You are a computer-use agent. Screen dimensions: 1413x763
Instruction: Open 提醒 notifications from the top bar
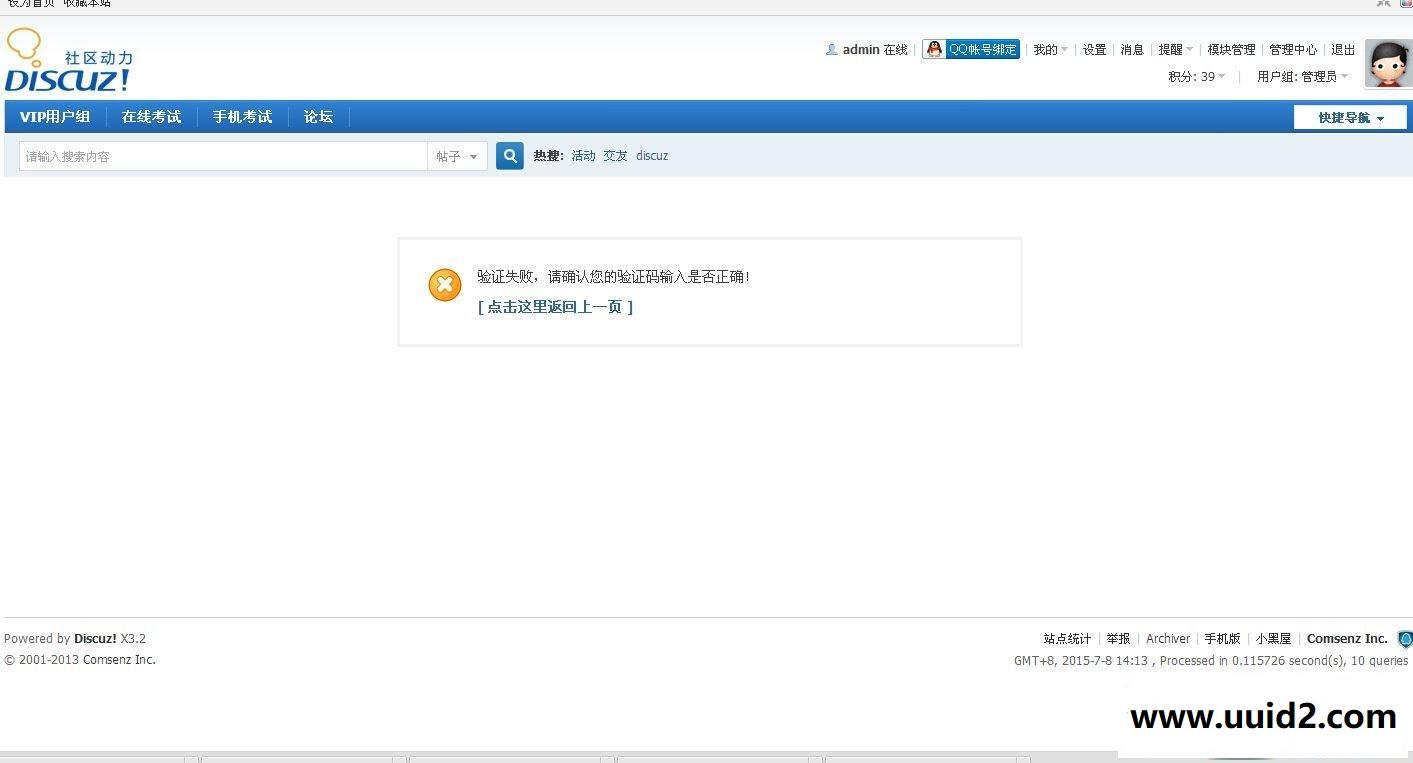(x=1171, y=48)
